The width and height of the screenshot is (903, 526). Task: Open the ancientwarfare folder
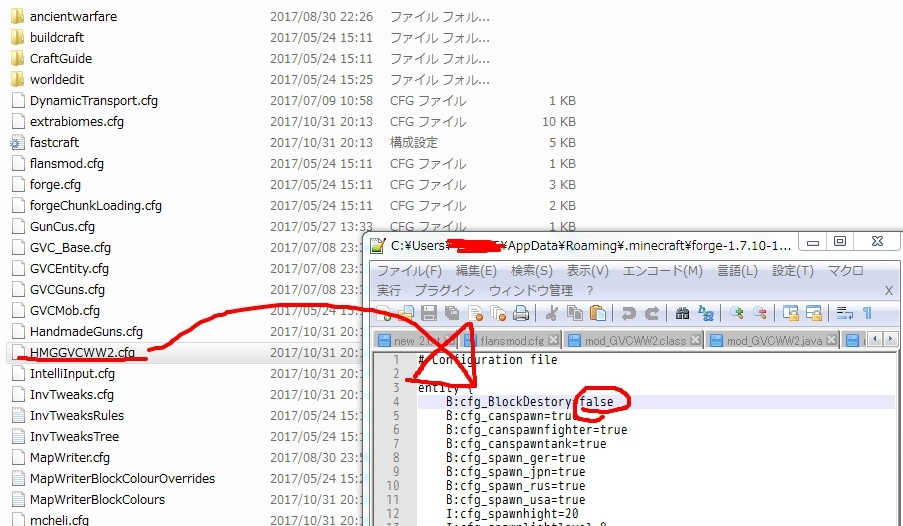tap(71, 16)
